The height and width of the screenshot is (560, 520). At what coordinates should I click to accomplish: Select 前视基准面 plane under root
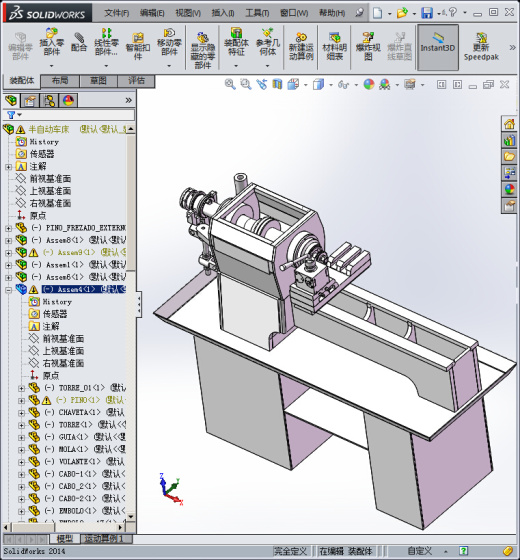click(50, 179)
